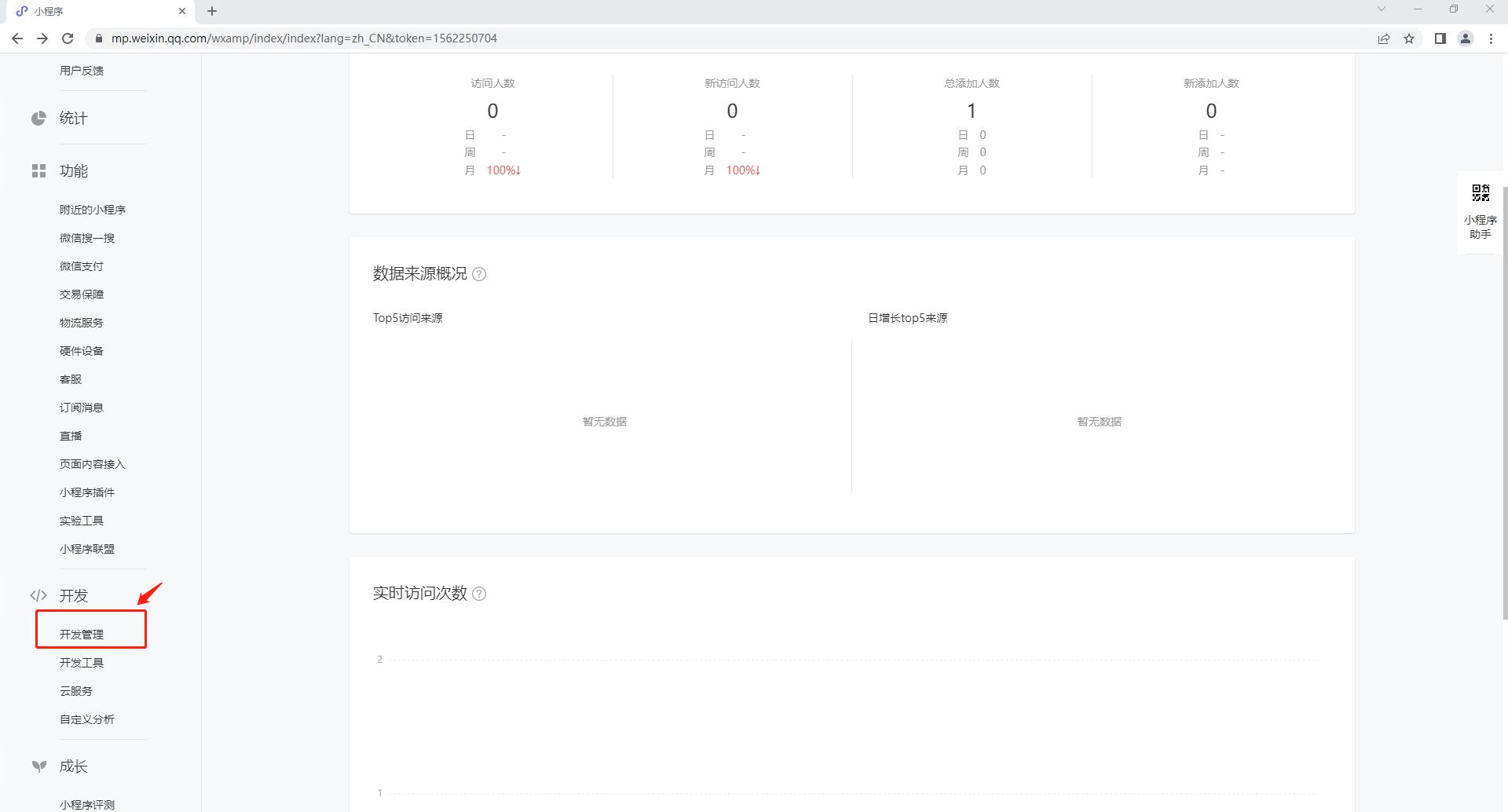Screen dimensions: 1508x812
Task: Open the browser side panel
Action: tap(1440, 38)
